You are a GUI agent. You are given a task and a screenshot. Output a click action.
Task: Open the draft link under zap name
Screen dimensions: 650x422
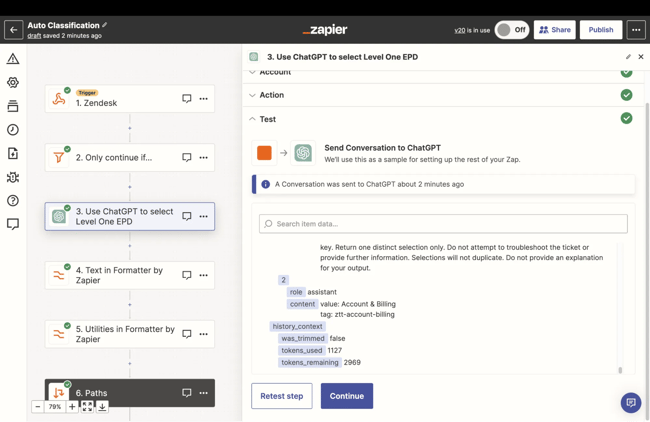tap(34, 36)
